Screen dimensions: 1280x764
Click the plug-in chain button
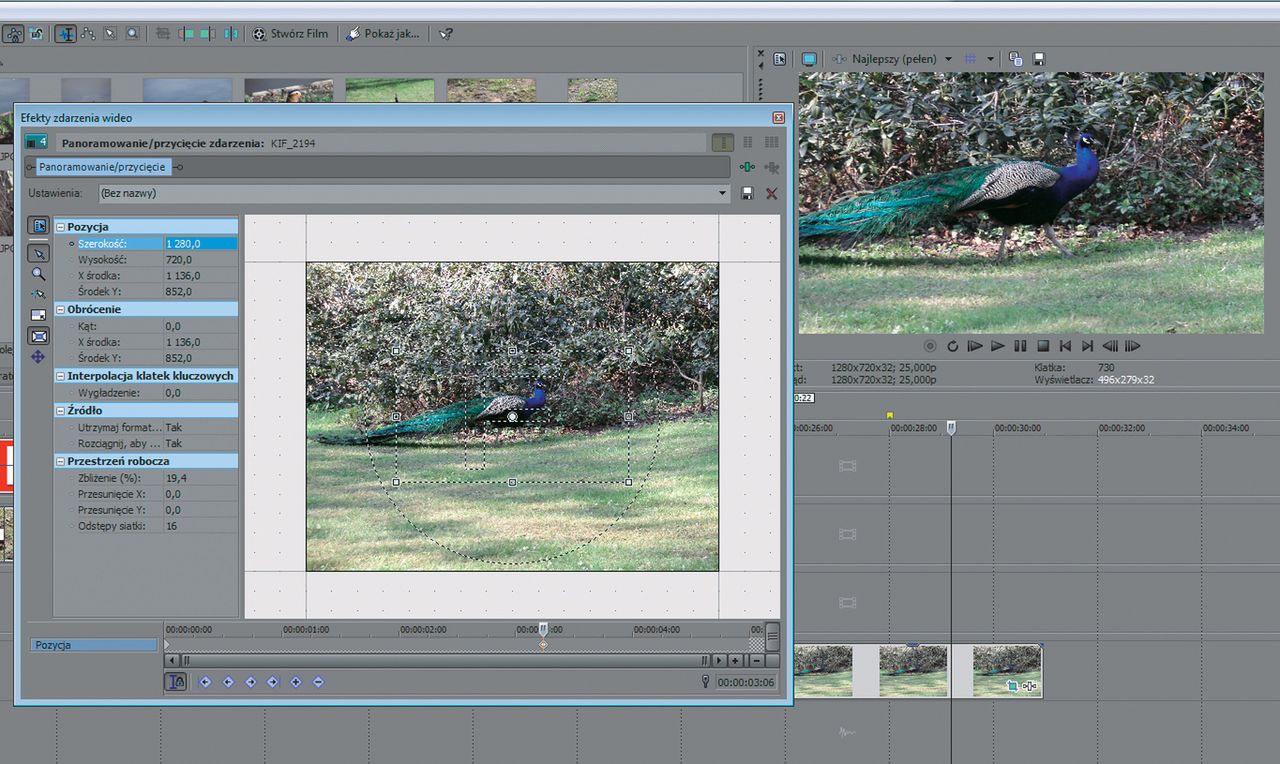coord(747,167)
